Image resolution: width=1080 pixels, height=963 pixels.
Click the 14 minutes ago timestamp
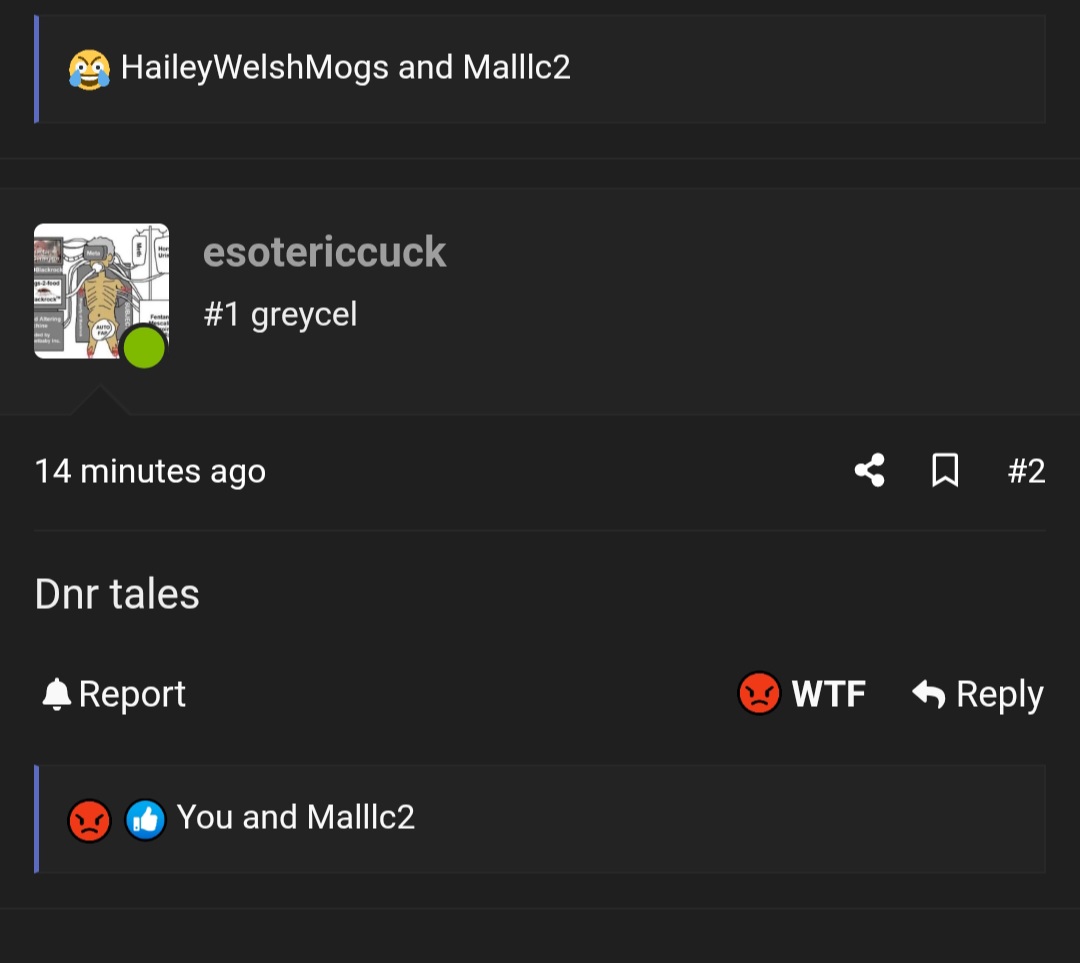(150, 470)
